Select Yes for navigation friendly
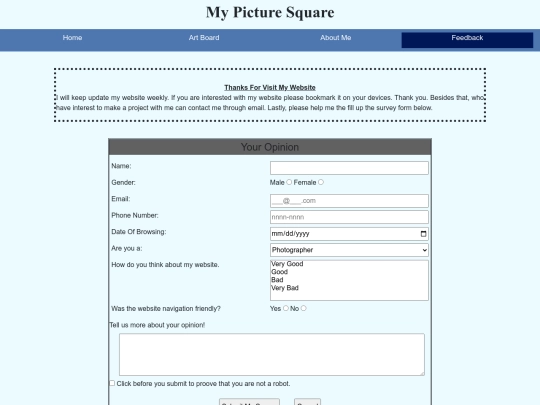Image resolution: width=540 pixels, height=405 pixels. pyautogui.click(x=286, y=308)
